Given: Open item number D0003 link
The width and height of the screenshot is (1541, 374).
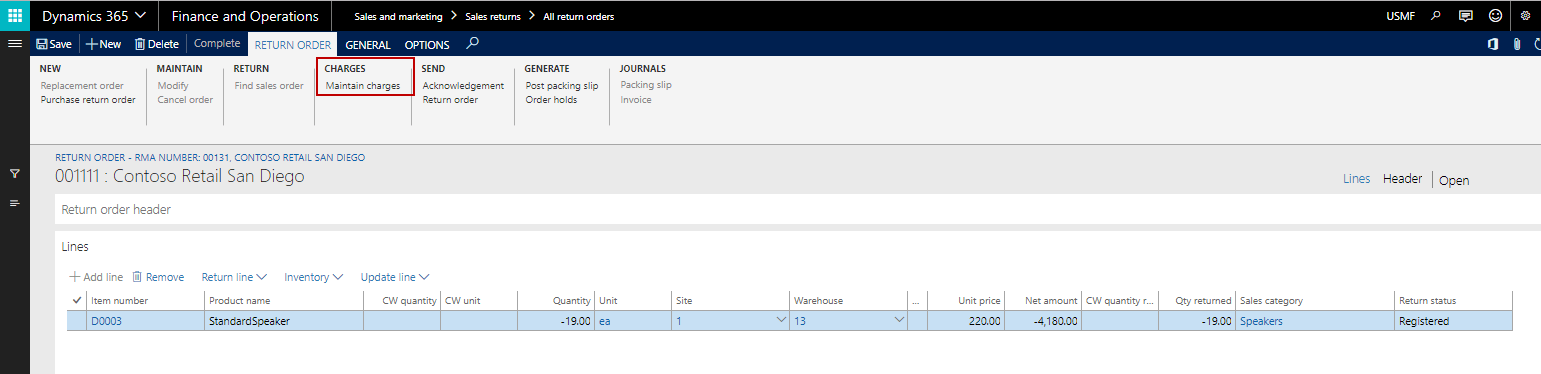Looking at the screenshot, I should 106,321.
